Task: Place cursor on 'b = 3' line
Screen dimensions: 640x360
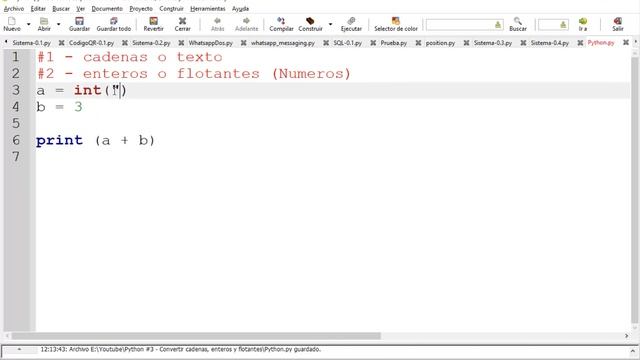Action: pyautogui.click(x=59, y=107)
